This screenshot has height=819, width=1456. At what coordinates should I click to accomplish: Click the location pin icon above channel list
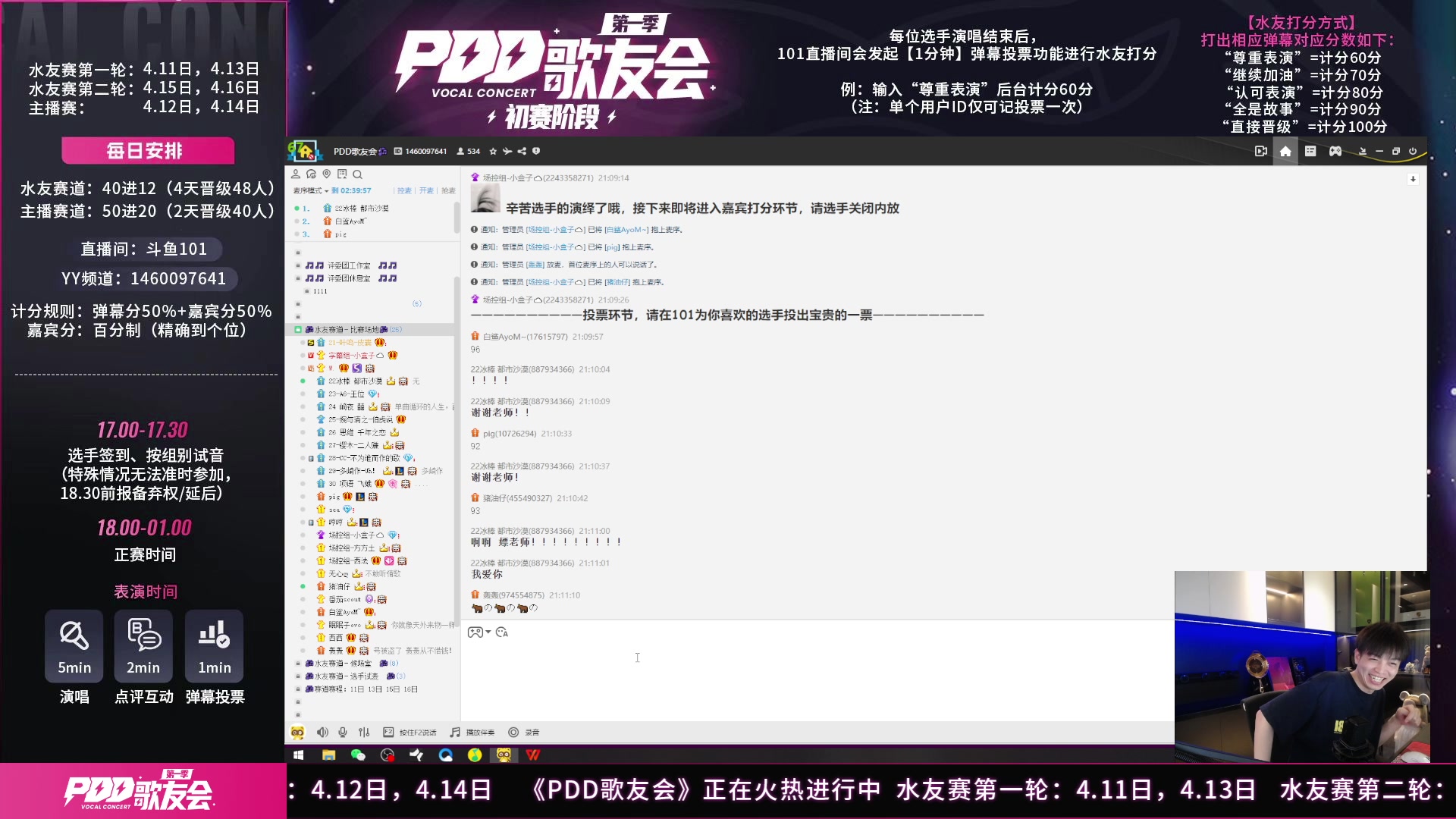[x=327, y=174]
